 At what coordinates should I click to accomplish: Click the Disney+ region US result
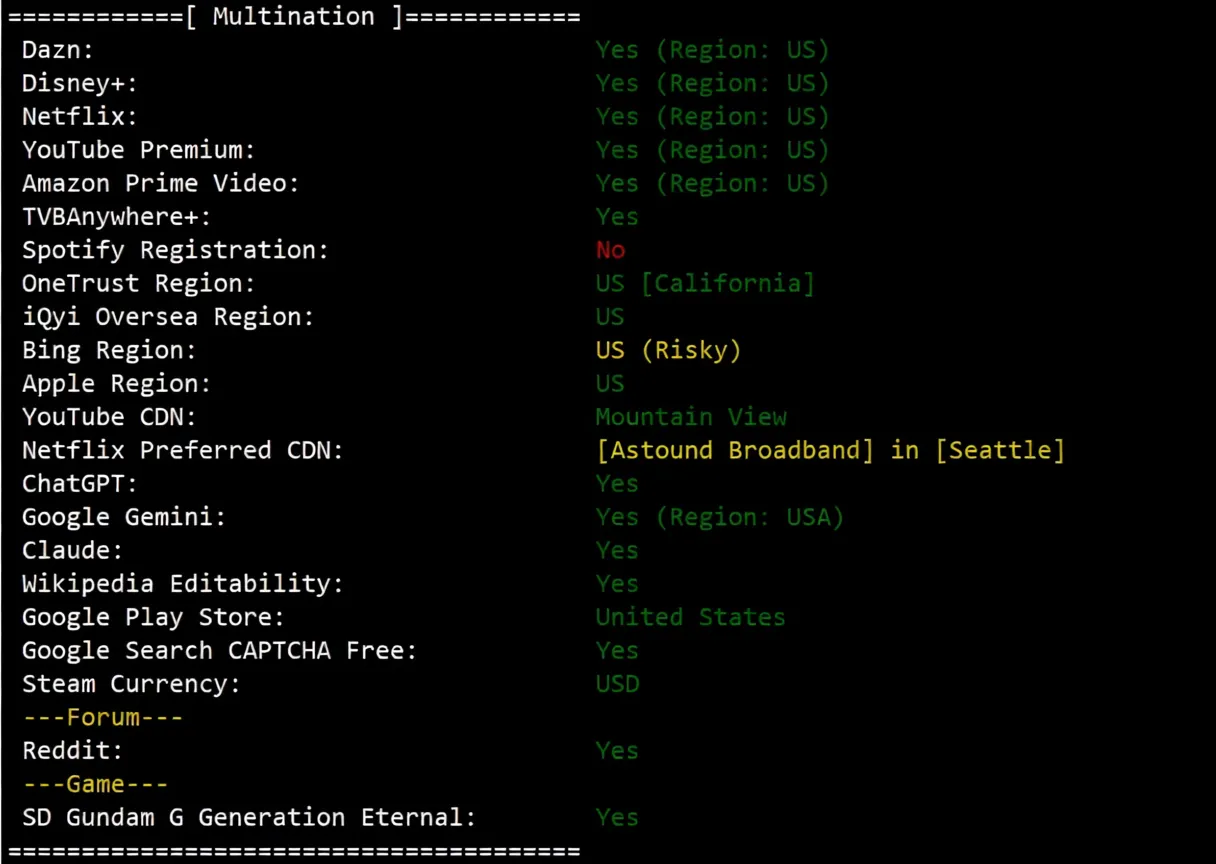[x=712, y=83]
